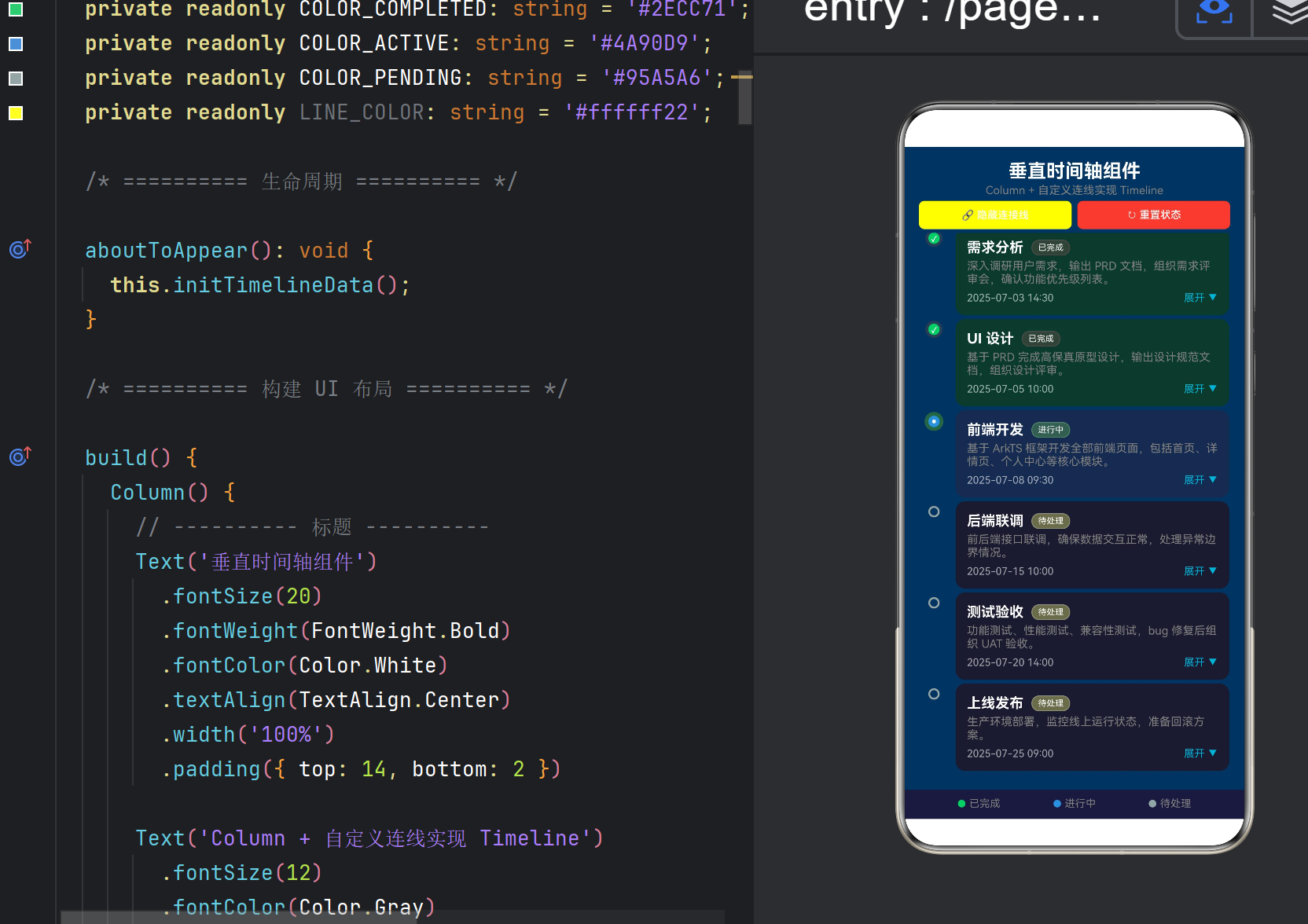Click completed checkmark node beside 需求分析
Viewport: 1308px width, 924px height.
(x=934, y=239)
